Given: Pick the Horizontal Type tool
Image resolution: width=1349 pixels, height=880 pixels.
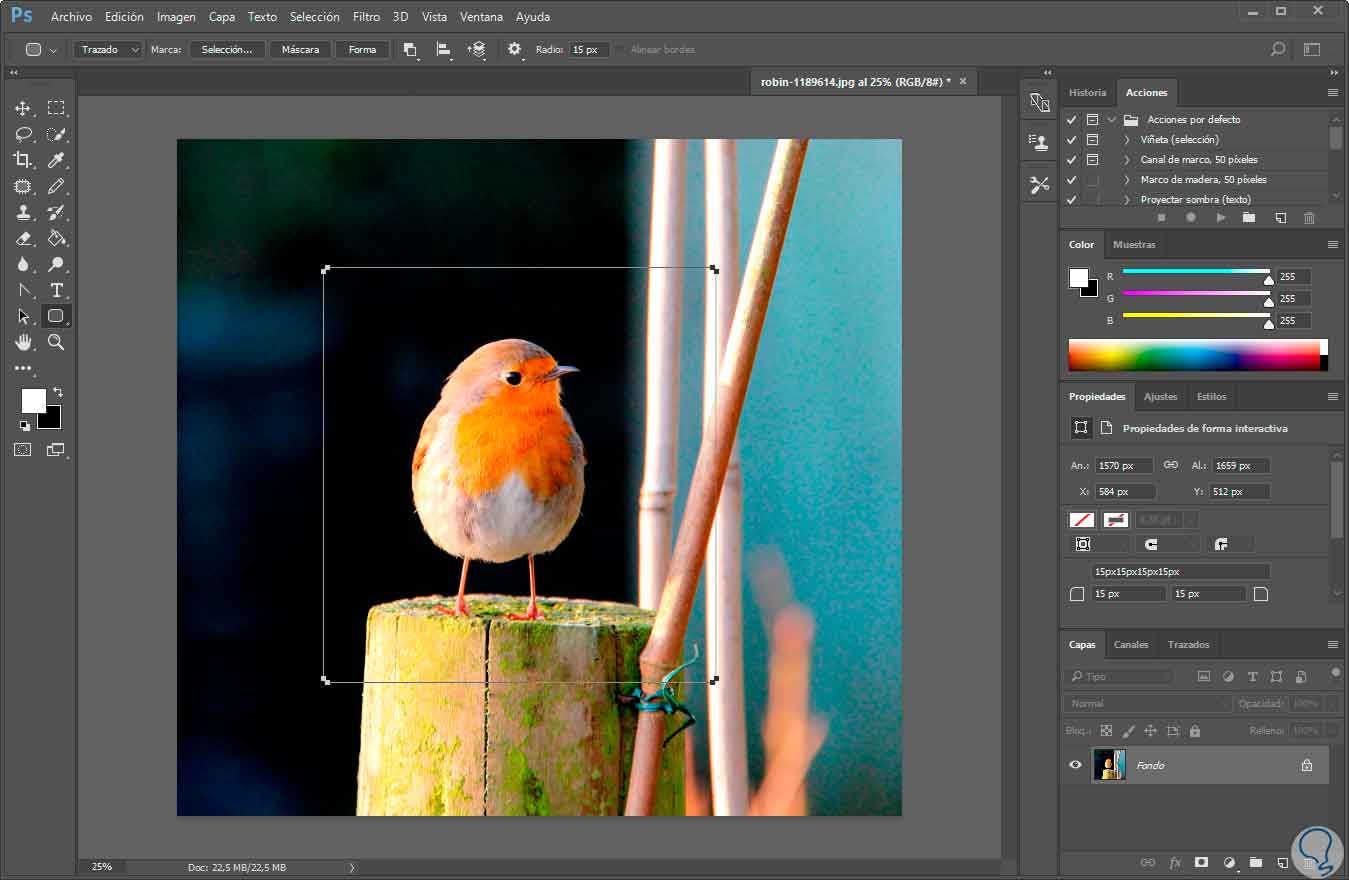Looking at the screenshot, I should [x=56, y=290].
